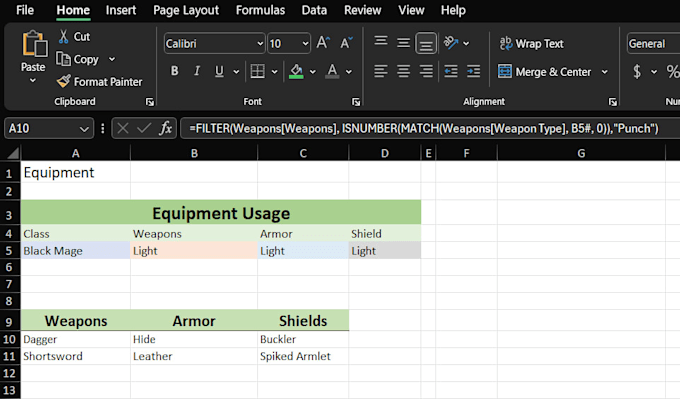Open the File menu
Viewport: 680px width, 399px height.
[x=25, y=10]
